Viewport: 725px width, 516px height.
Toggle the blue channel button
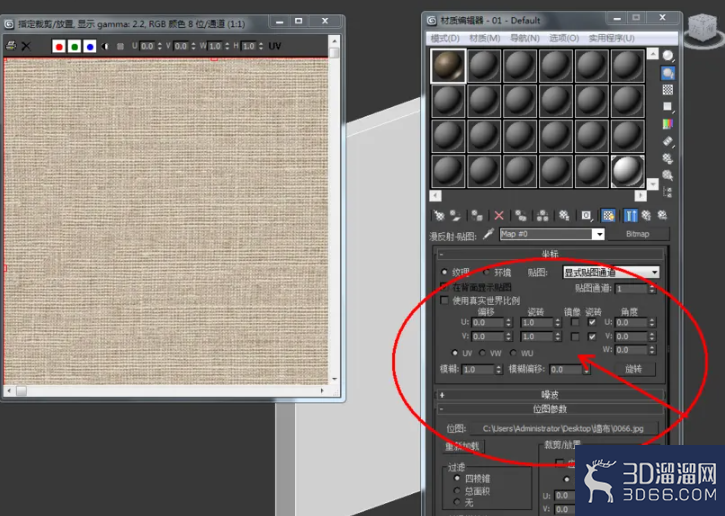(x=90, y=46)
